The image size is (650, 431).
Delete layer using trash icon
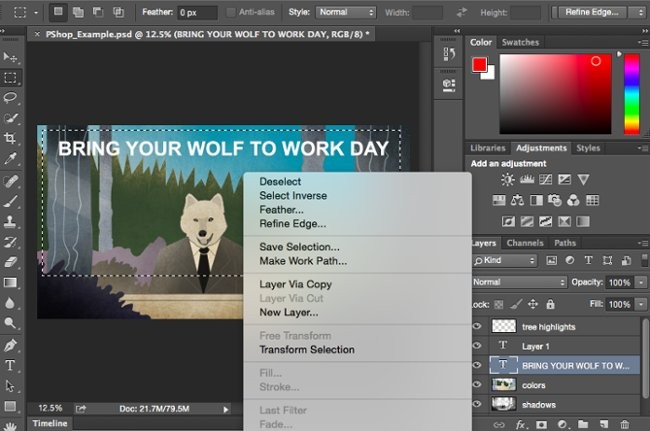click(x=626, y=424)
